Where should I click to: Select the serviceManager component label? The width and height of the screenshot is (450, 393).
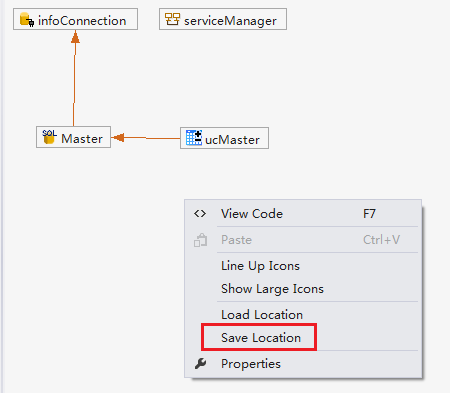pos(230,21)
